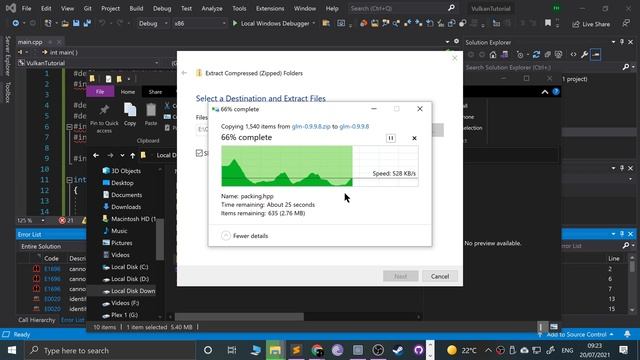Open the VulkanTutorial project scope dropdown
The image size is (640, 360).
pyautogui.click(x=88, y=63)
